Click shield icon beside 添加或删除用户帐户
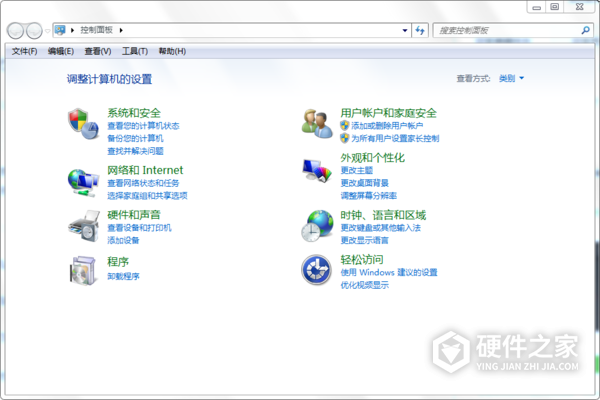600x400 pixels. click(x=344, y=125)
